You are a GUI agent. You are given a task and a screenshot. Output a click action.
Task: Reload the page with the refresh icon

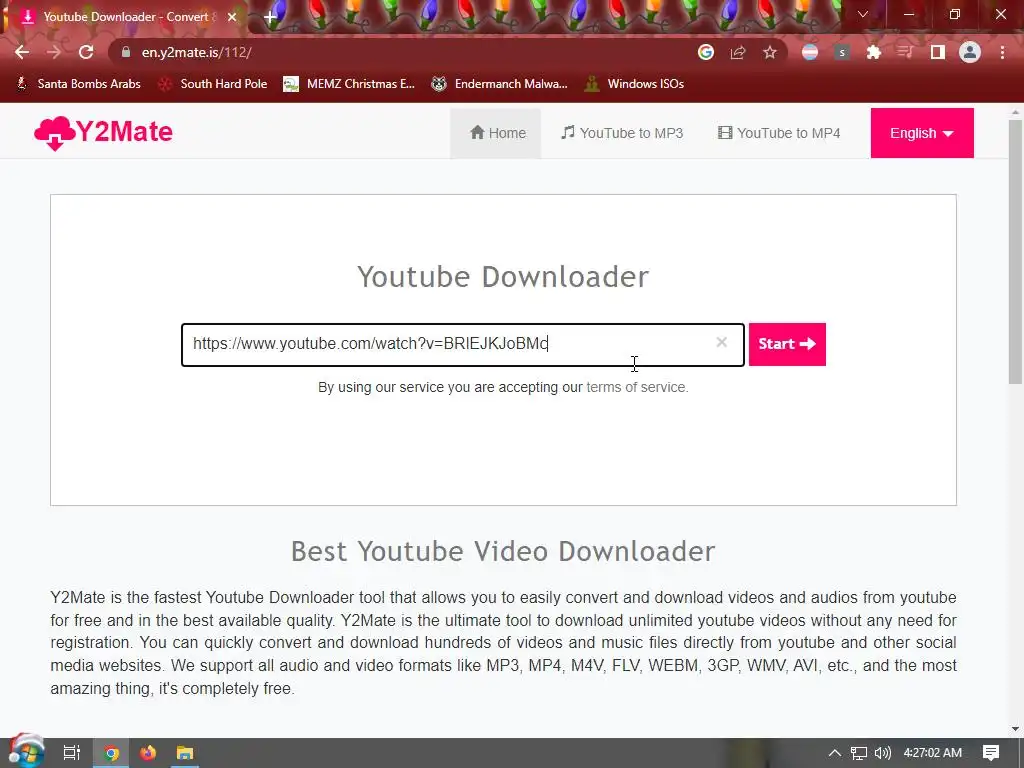point(86,52)
